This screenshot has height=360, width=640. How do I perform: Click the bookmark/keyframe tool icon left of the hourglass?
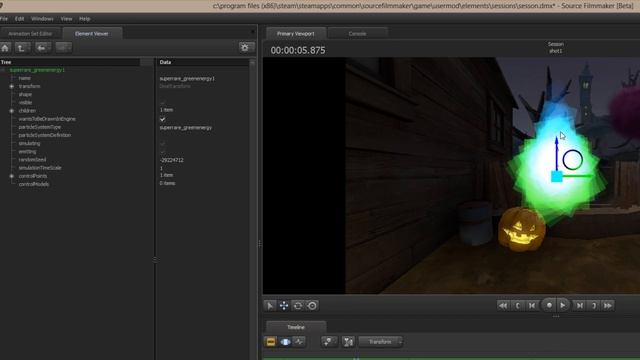[x=329, y=342]
